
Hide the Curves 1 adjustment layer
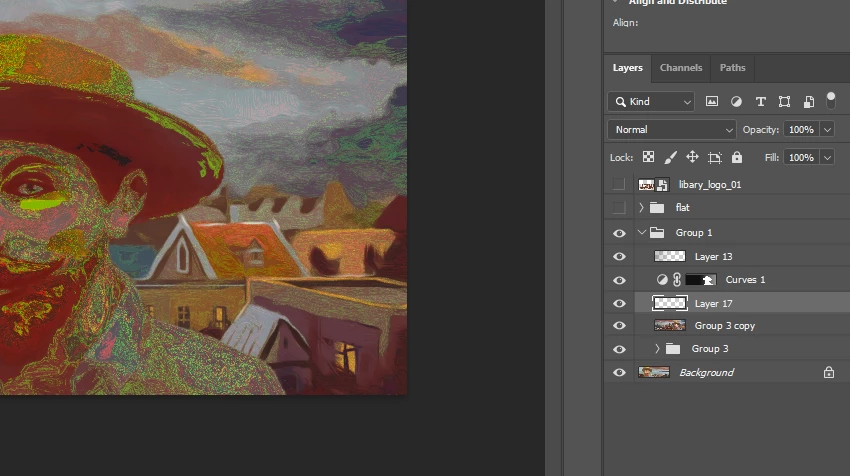coord(619,280)
